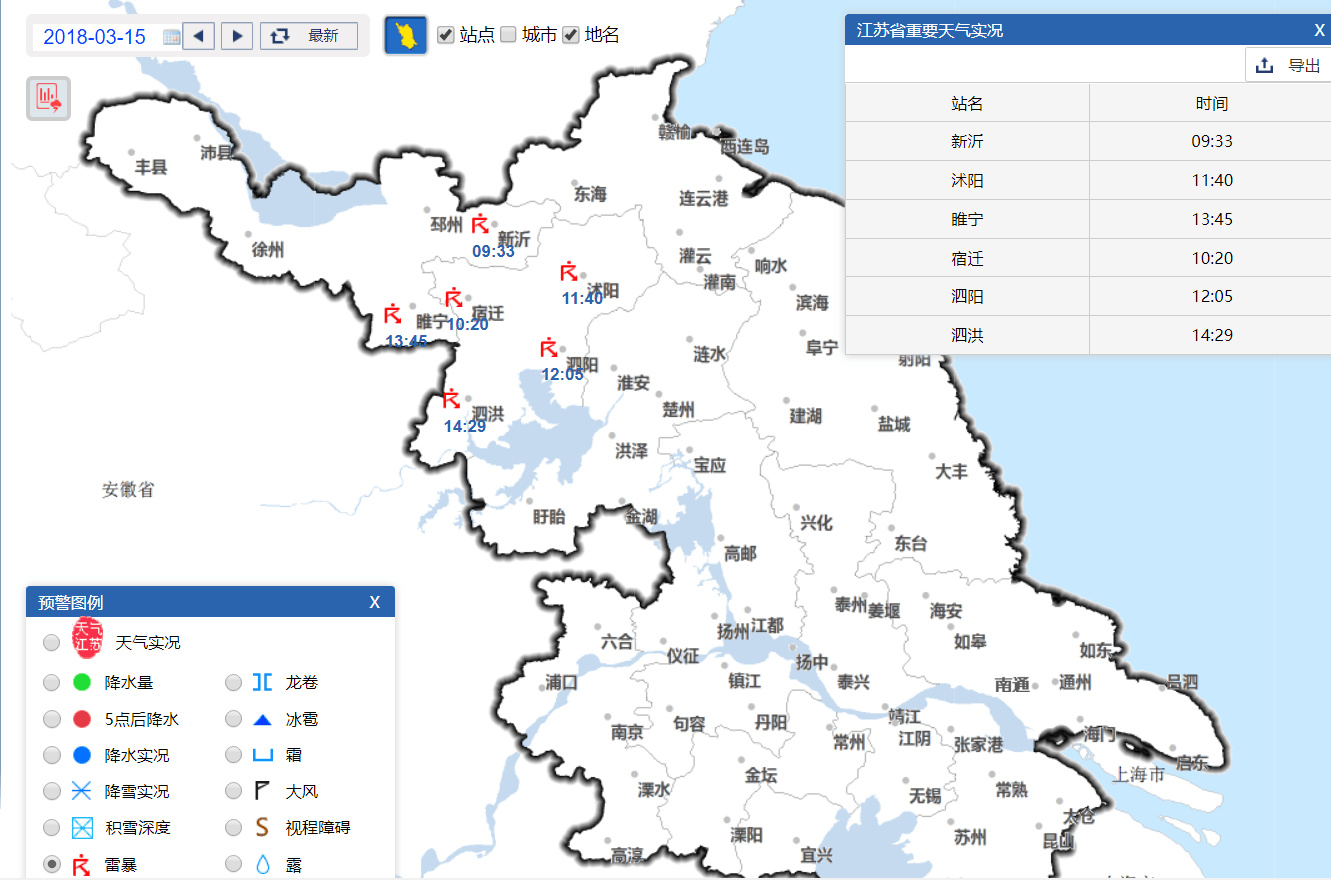The height and width of the screenshot is (880, 1331).
Task: Click thunderstorm marker at 新沂 09:33
Action: 480,224
